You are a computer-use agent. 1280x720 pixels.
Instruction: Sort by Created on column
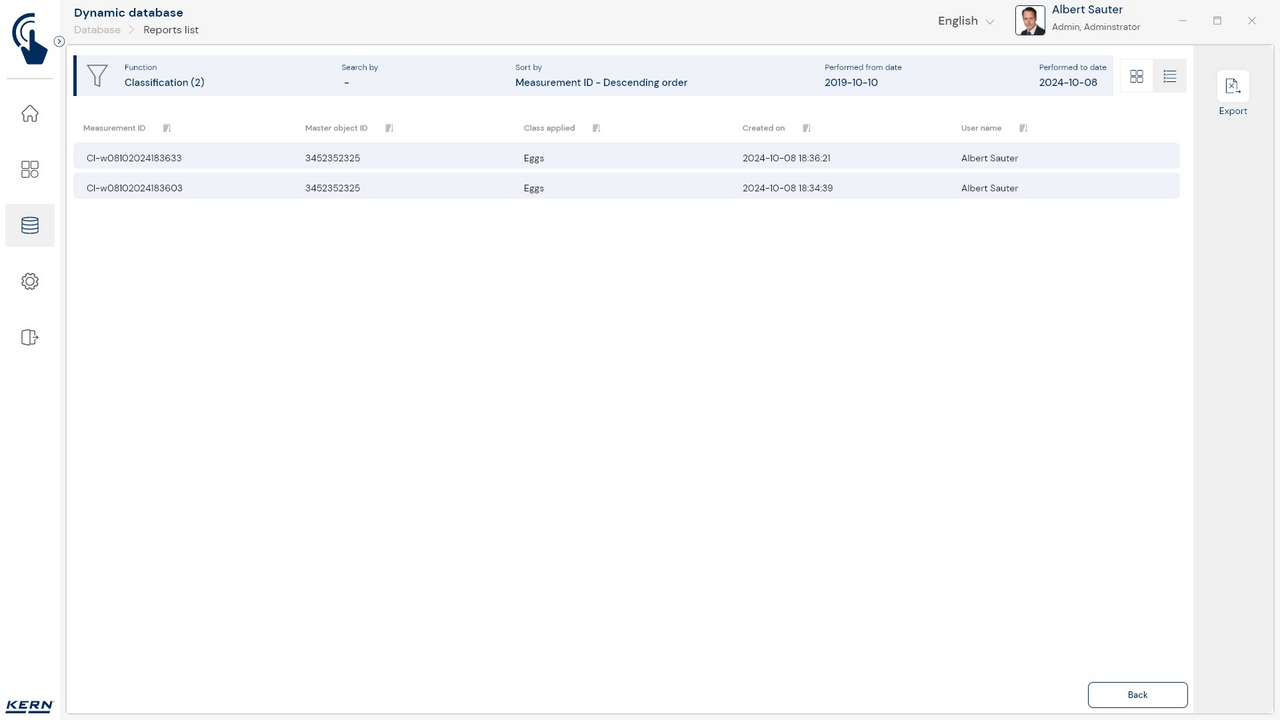pos(806,128)
